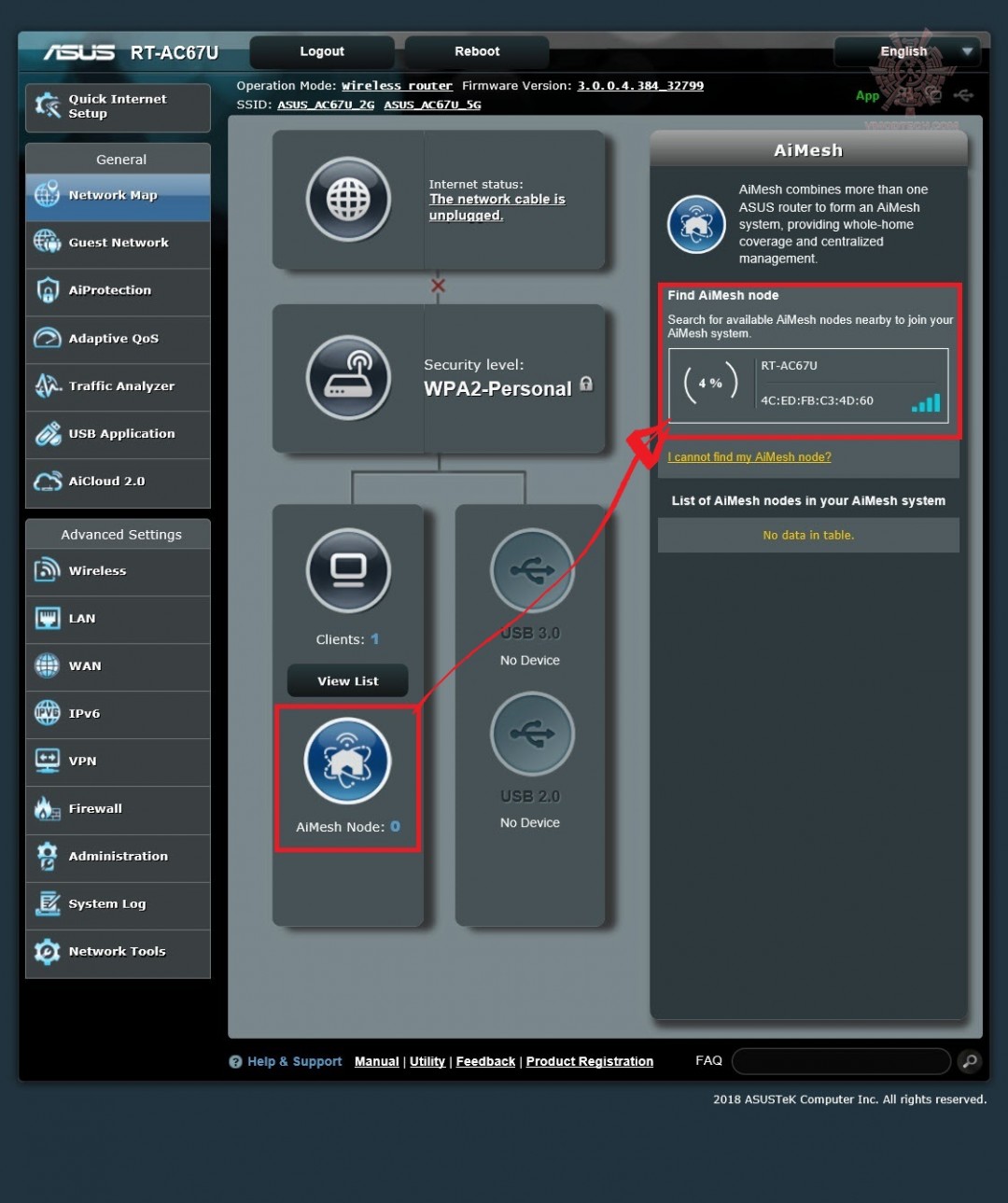This screenshot has height=1203, width=1008.
Task: Click the lock icon beside WPA2-Personal
Action: coord(586,384)
